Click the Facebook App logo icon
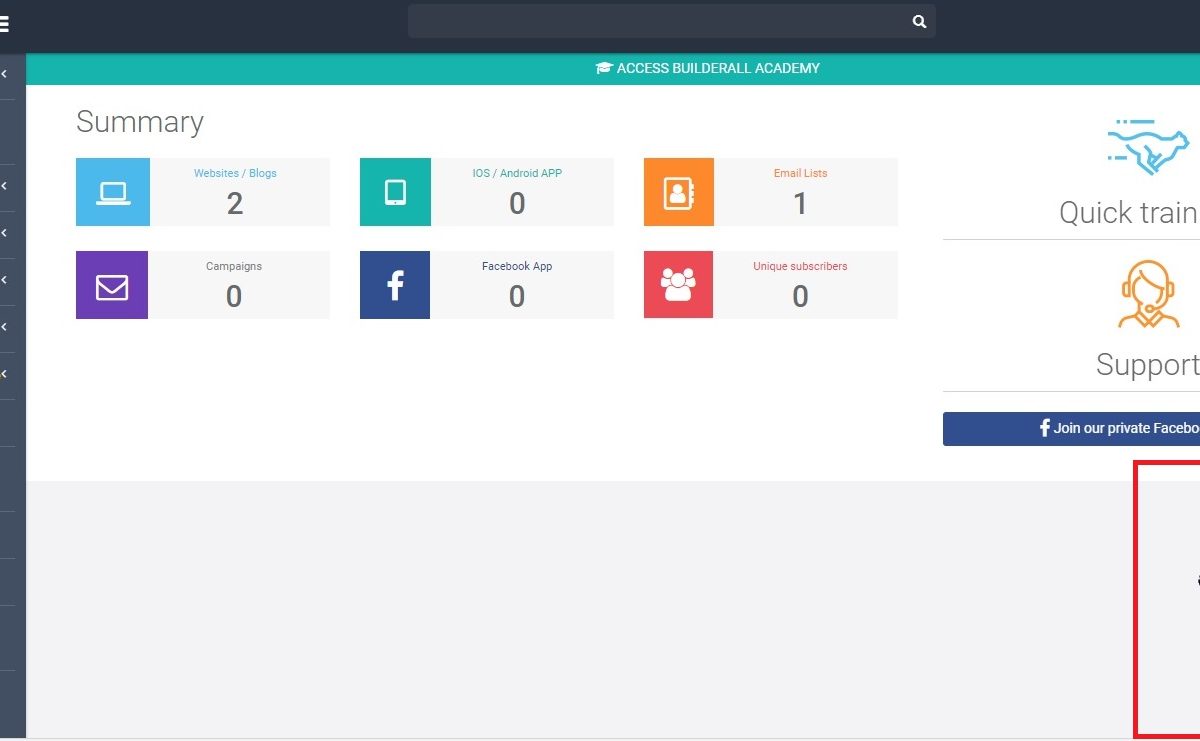Viewport: 1200px width, 741px height. (395, 286)
